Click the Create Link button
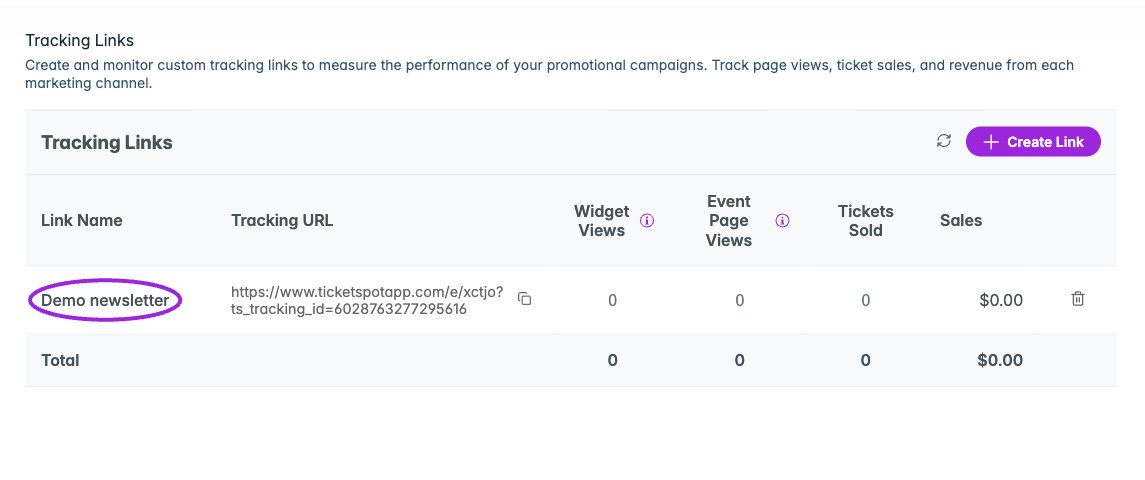The width and height of the screenshot is (1145, 480). click(1033, 142)
